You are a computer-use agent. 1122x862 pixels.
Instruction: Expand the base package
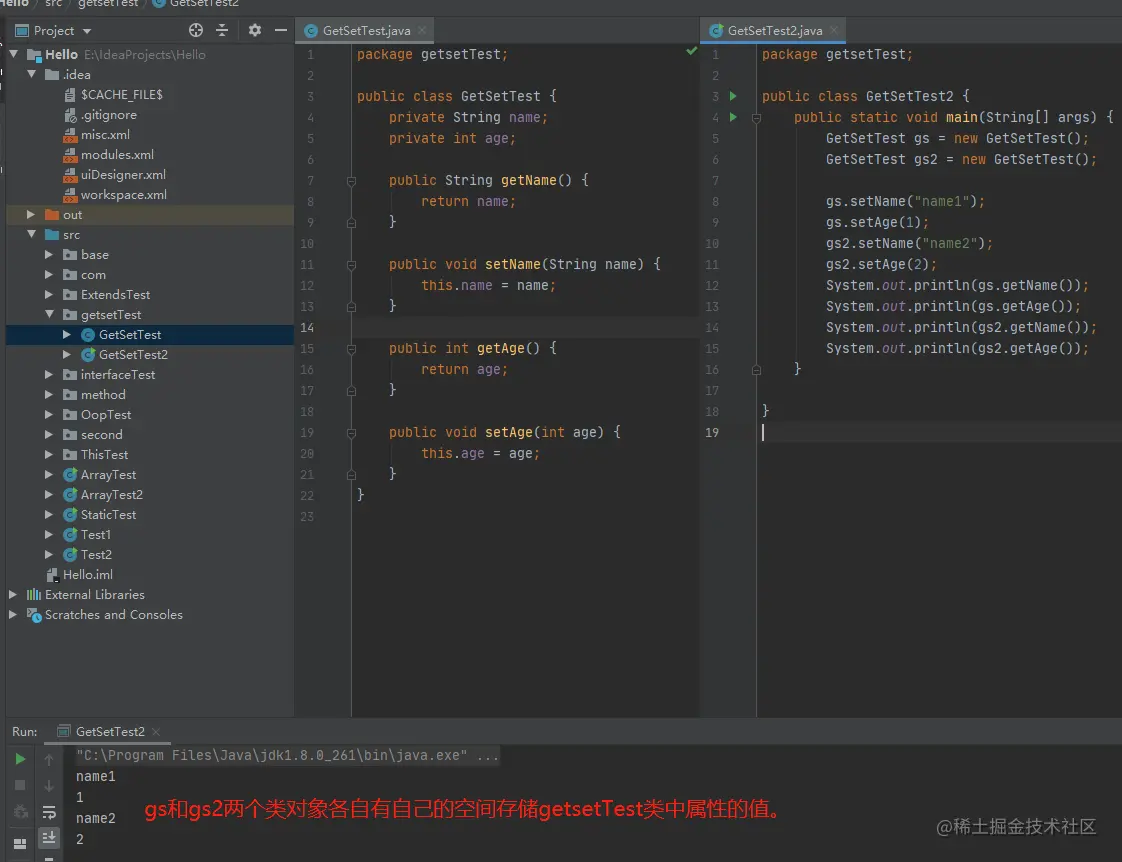point(49,254)
